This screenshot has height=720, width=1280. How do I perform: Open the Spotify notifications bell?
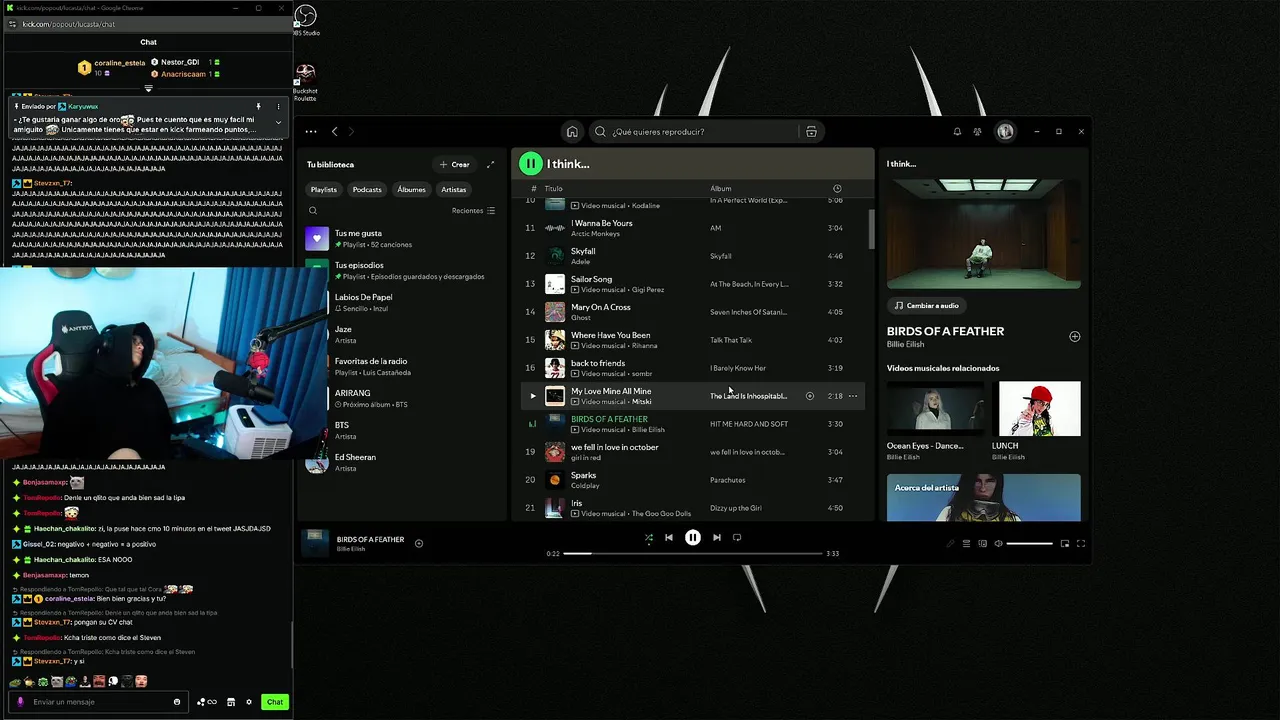(x=957, y=131)
